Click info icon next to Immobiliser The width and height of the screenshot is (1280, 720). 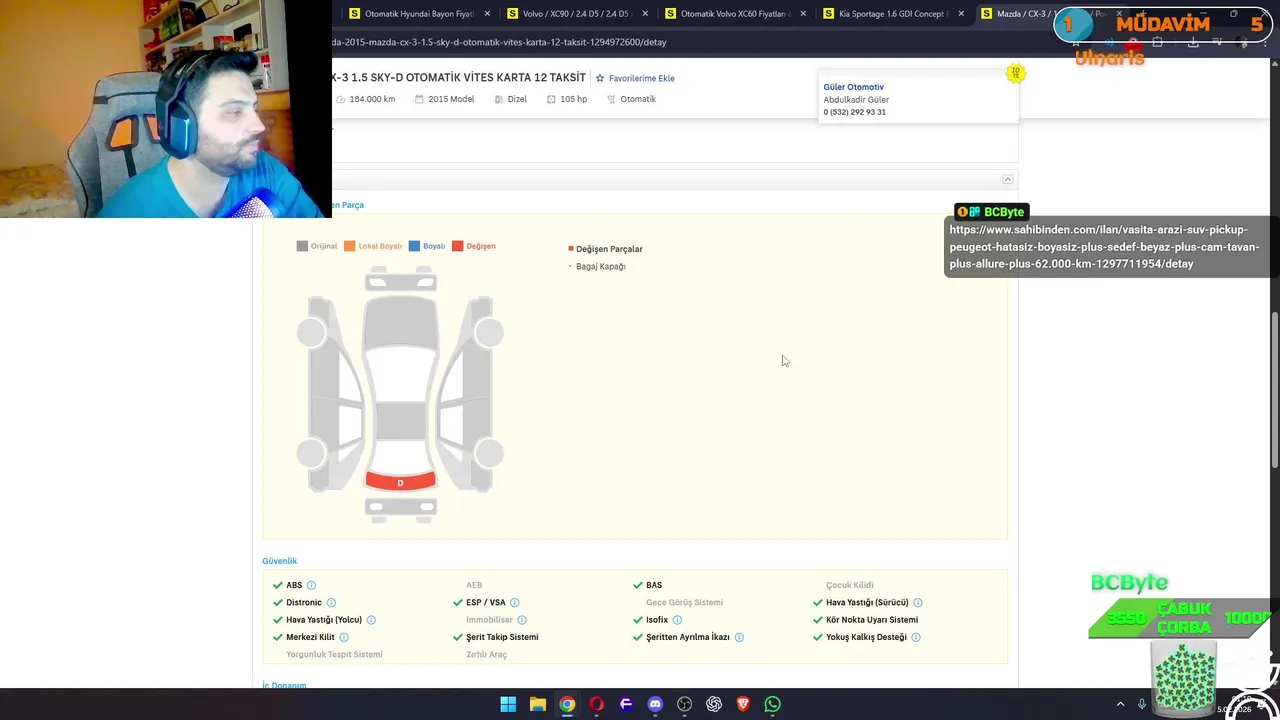522,620
